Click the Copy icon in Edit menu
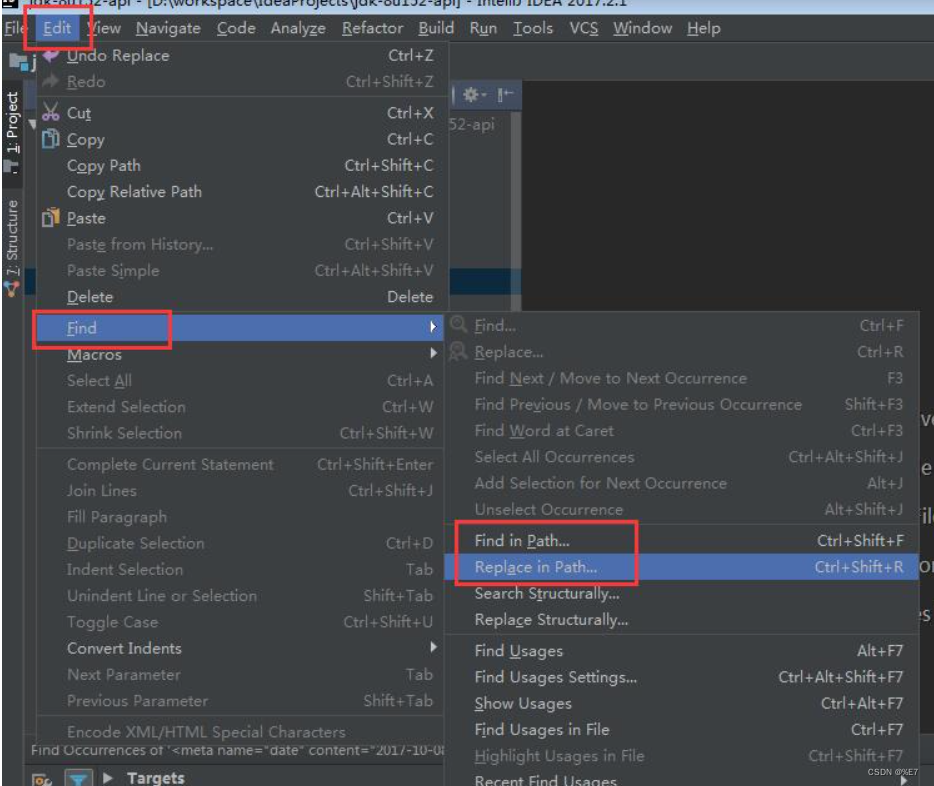The width and height of the screenshot is (934, 786). tap(50, 139)
